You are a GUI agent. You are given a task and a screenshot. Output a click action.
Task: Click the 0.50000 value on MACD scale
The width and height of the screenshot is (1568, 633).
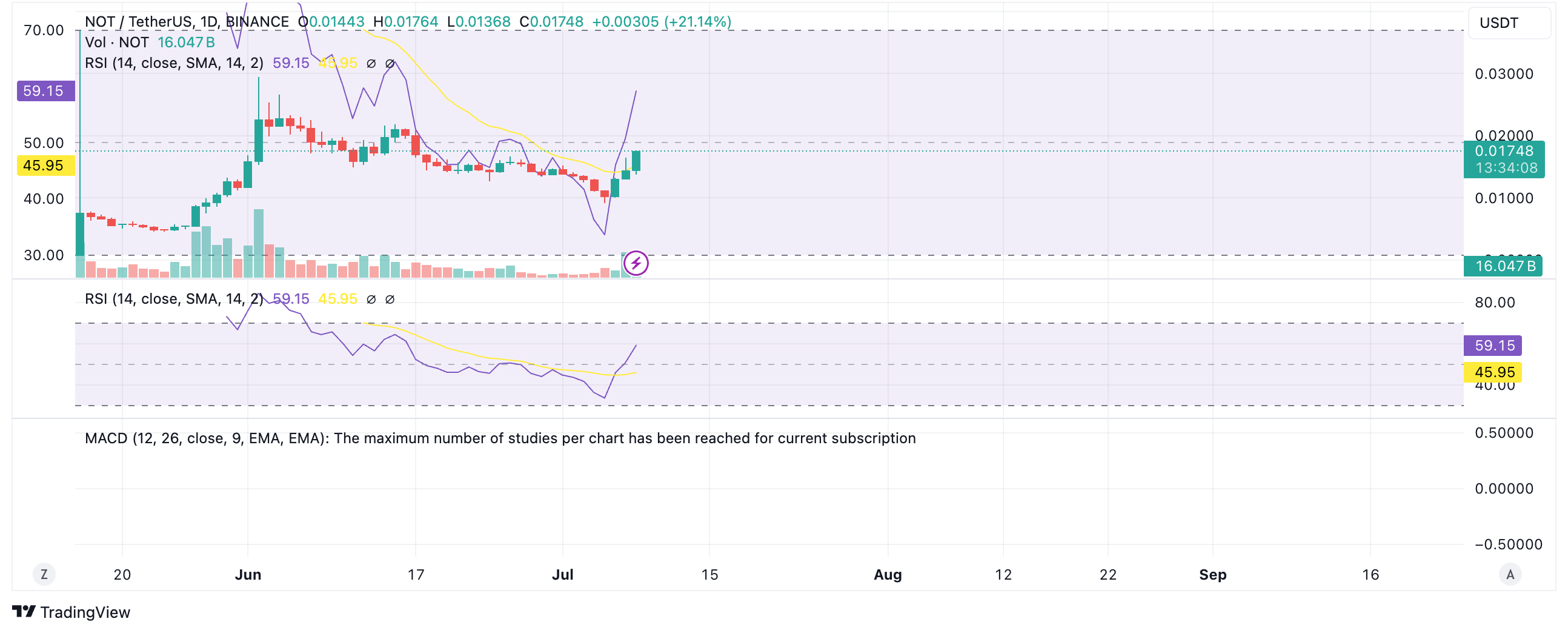[x=1504, y=432]
